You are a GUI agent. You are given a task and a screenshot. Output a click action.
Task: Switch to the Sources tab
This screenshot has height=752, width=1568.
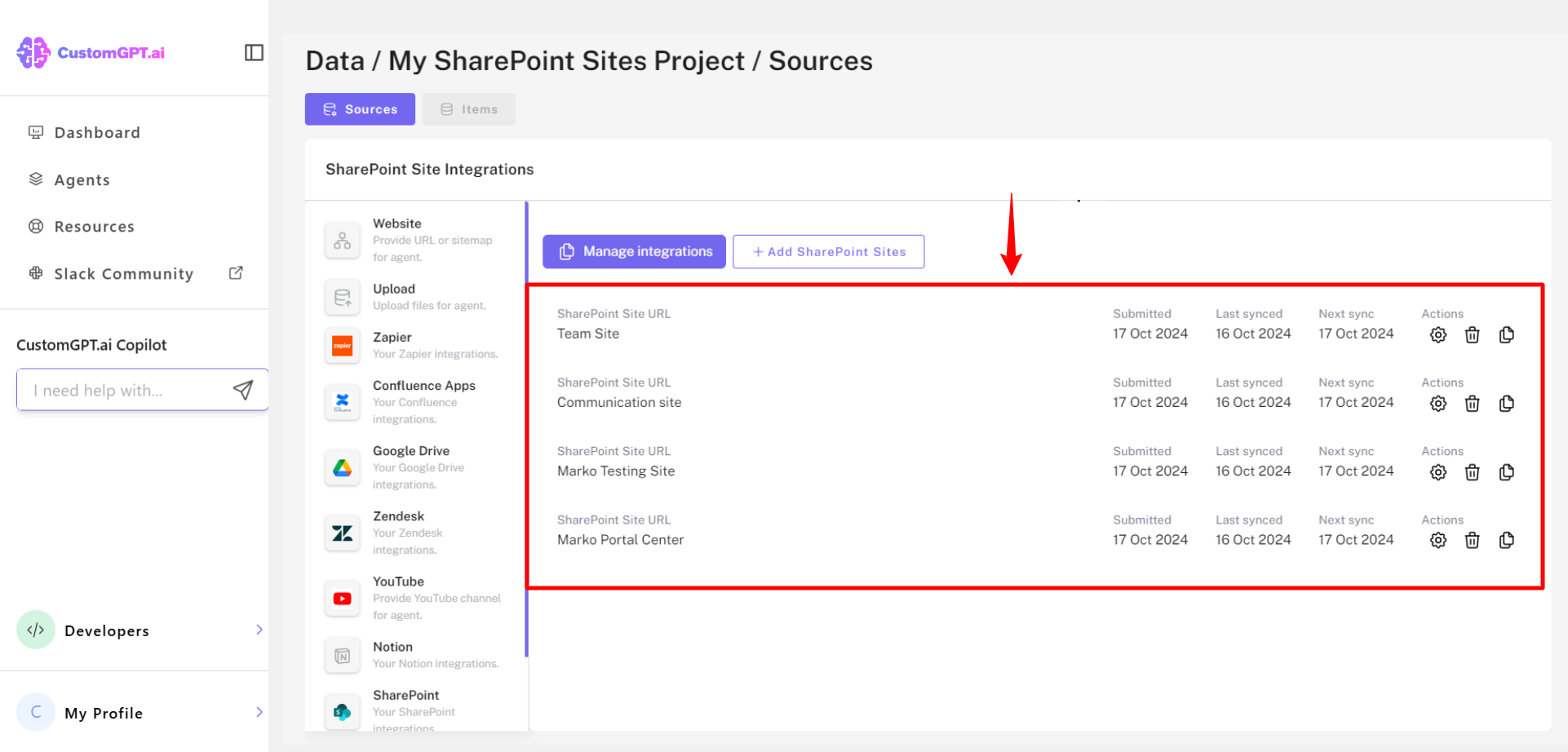360,109
